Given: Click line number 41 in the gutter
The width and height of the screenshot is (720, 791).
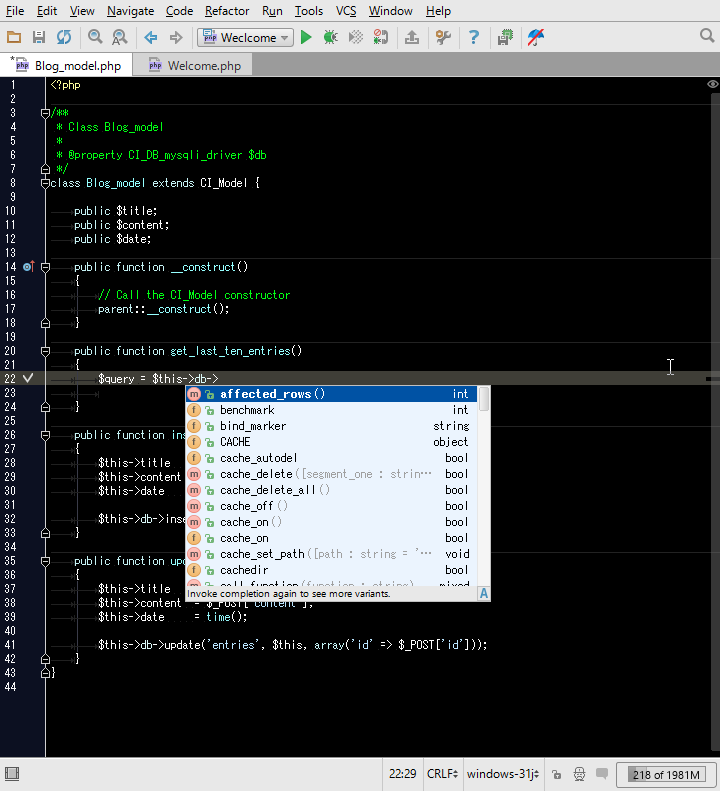Looking at the screenshot, I should pyautogui.click(x=10, y=645).
